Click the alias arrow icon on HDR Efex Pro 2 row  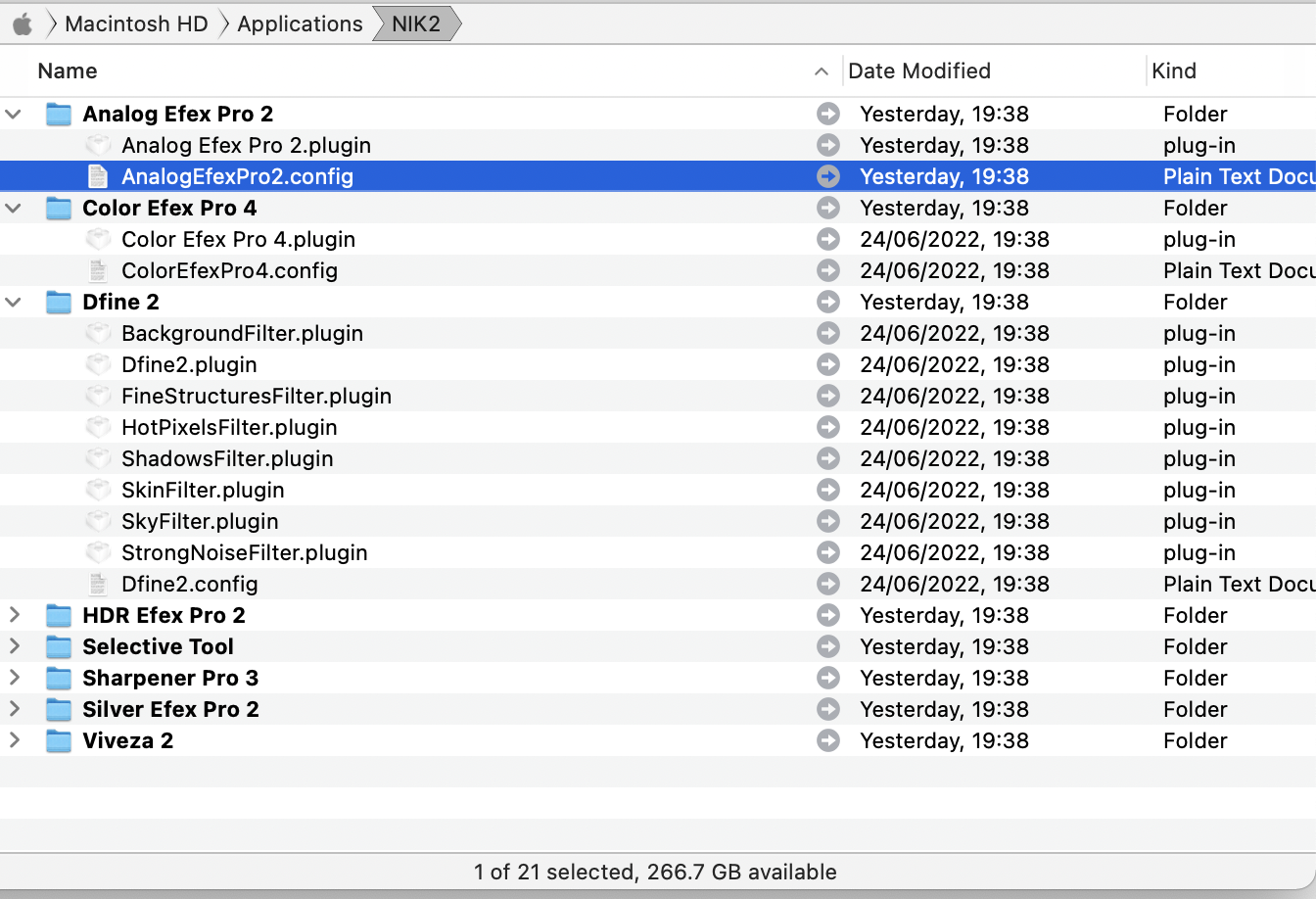pyautogui.click(x=828, y=615)
